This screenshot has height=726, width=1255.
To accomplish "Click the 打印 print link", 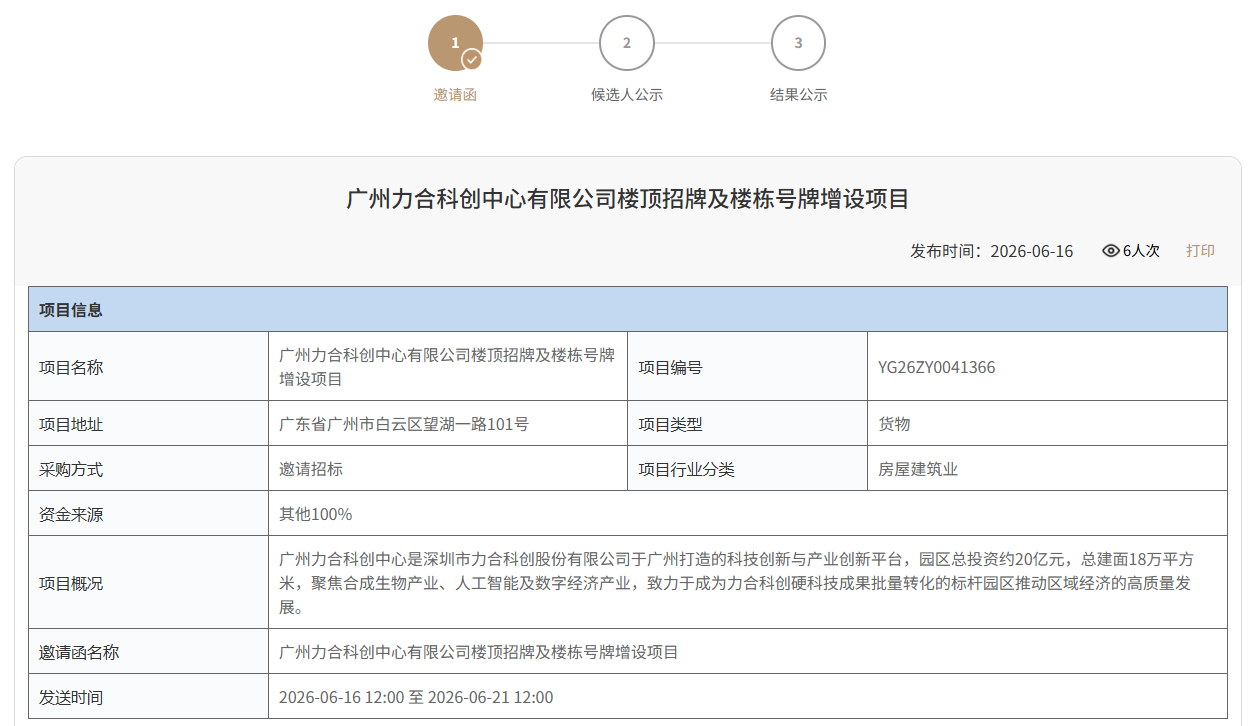I will pyautogui.click(x=1200, y=251).
